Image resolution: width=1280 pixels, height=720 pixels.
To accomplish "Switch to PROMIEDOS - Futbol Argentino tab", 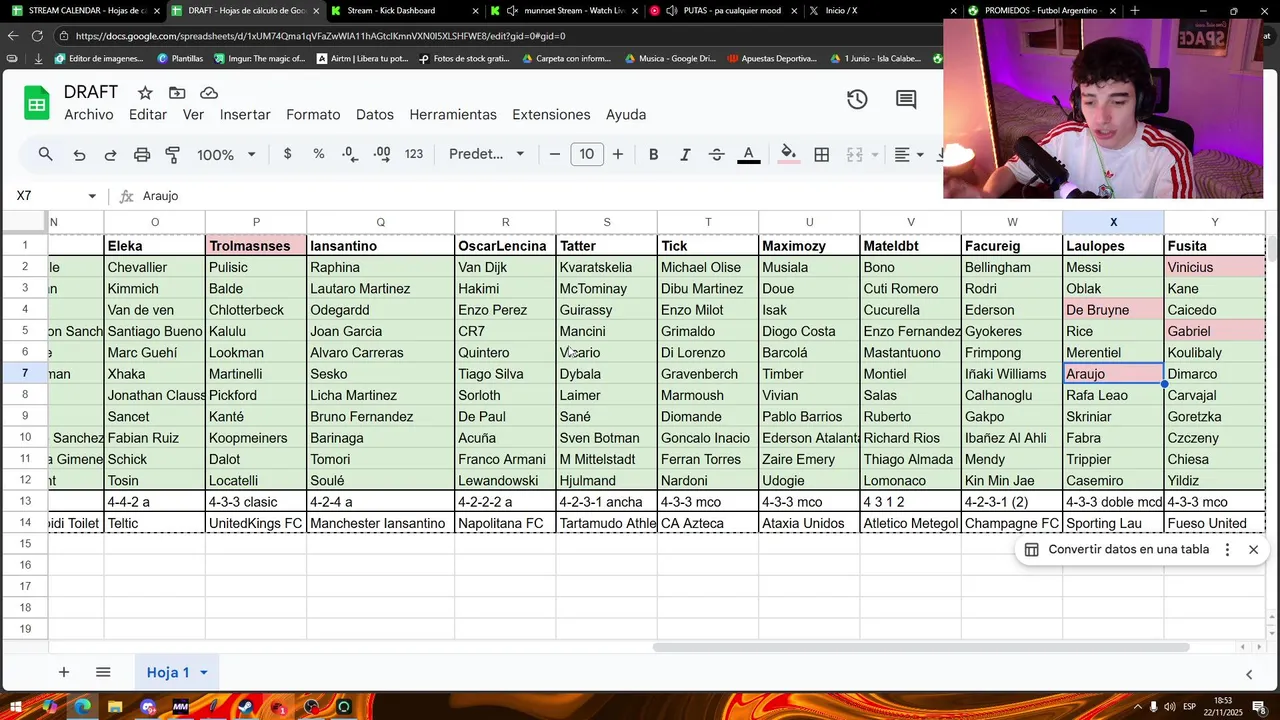I will (1040, 11).
